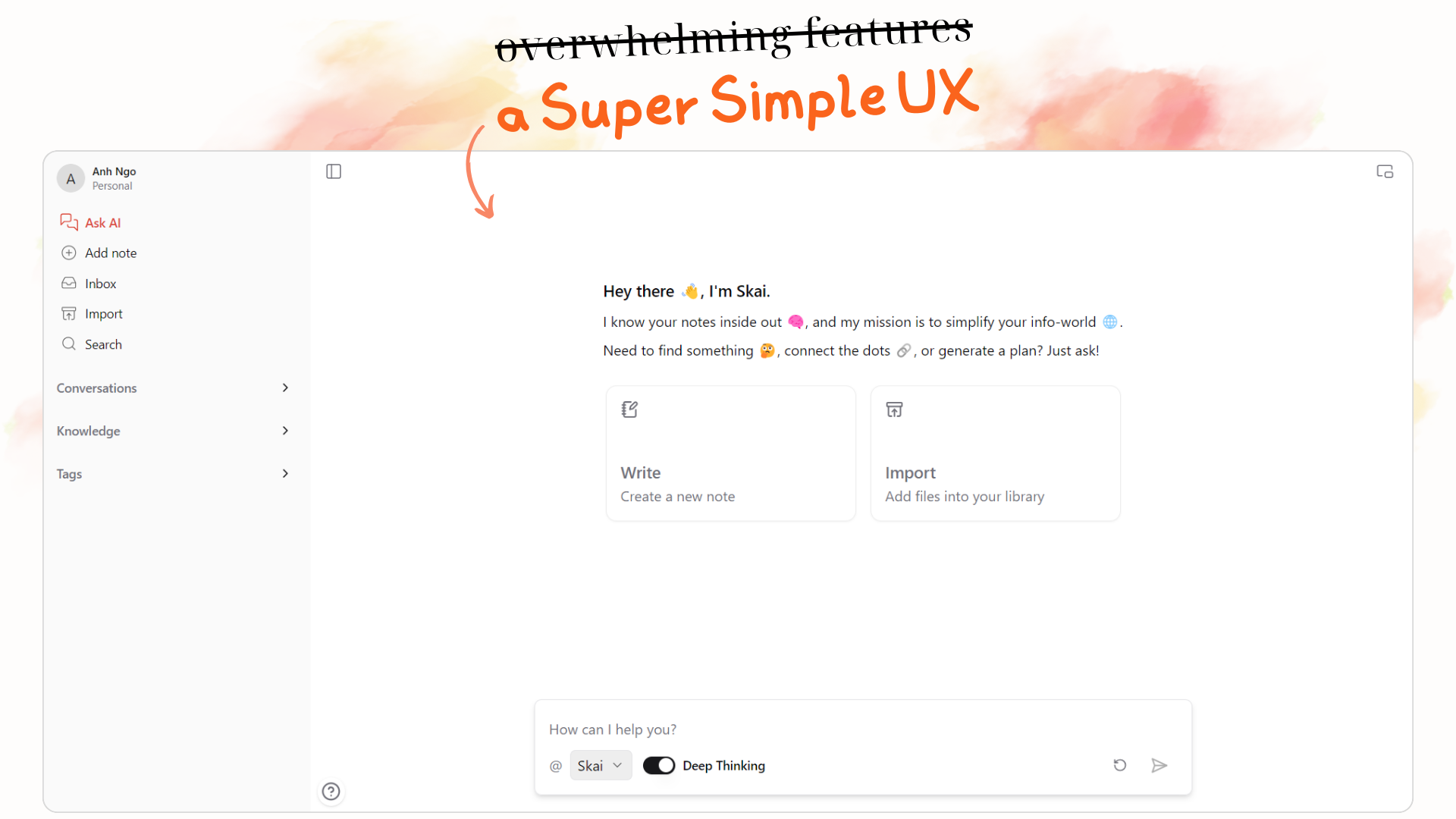Click the Import icon in sidebar
The width and height of the screenshot is (1456, 819).
(x=69, y=313)
